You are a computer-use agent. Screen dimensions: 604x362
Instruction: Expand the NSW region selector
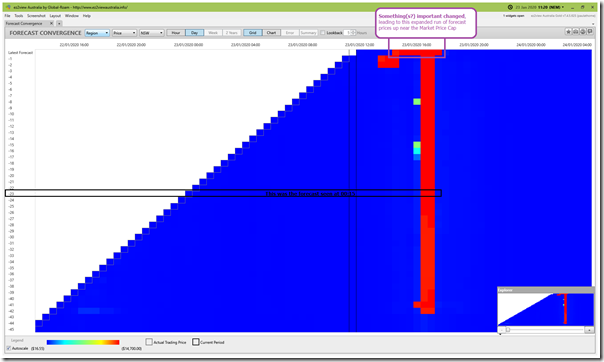(151, 33)
